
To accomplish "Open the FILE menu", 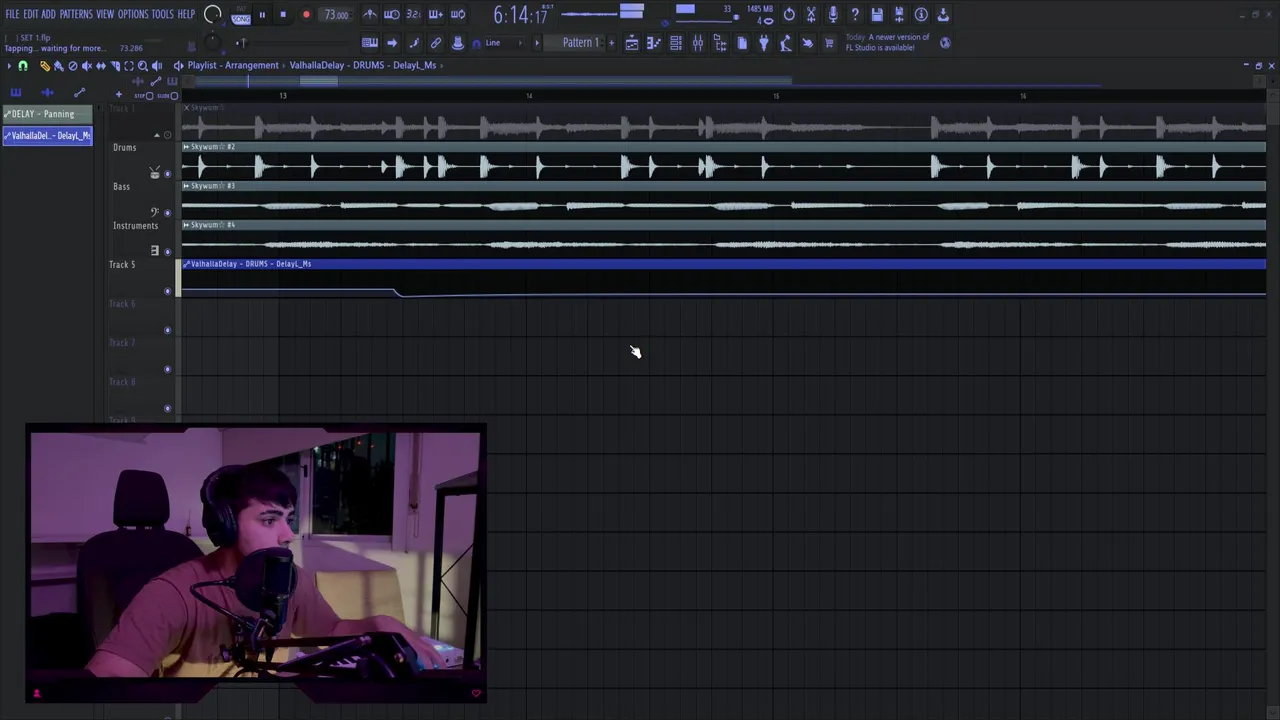I will pos(12,14).
